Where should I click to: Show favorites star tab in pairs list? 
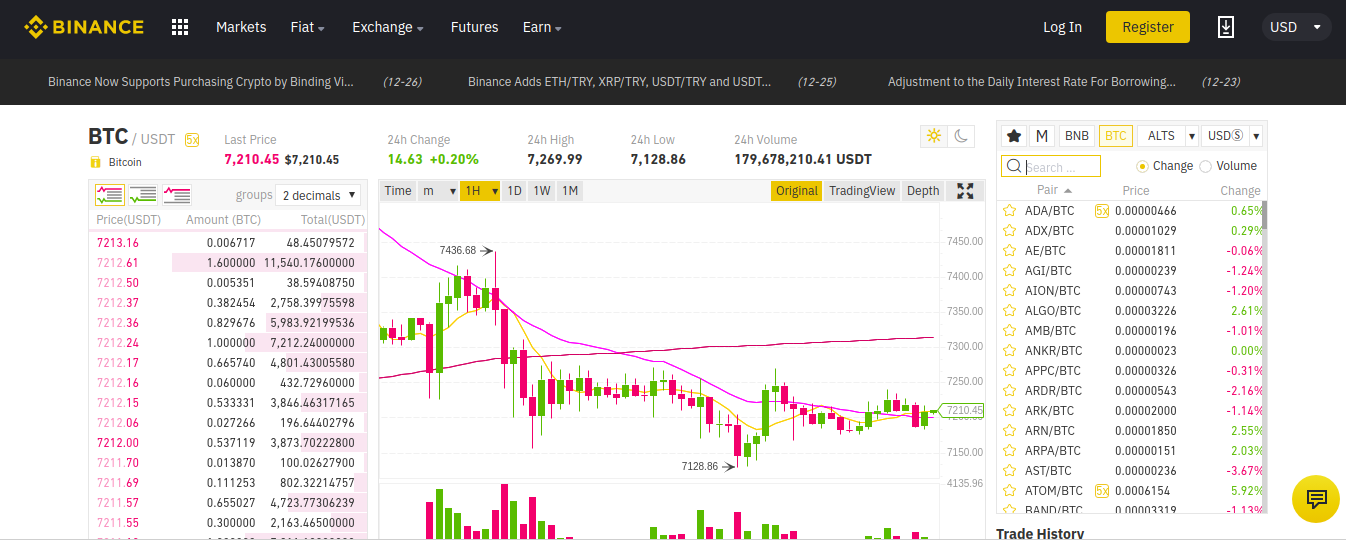pos(1014,136)
